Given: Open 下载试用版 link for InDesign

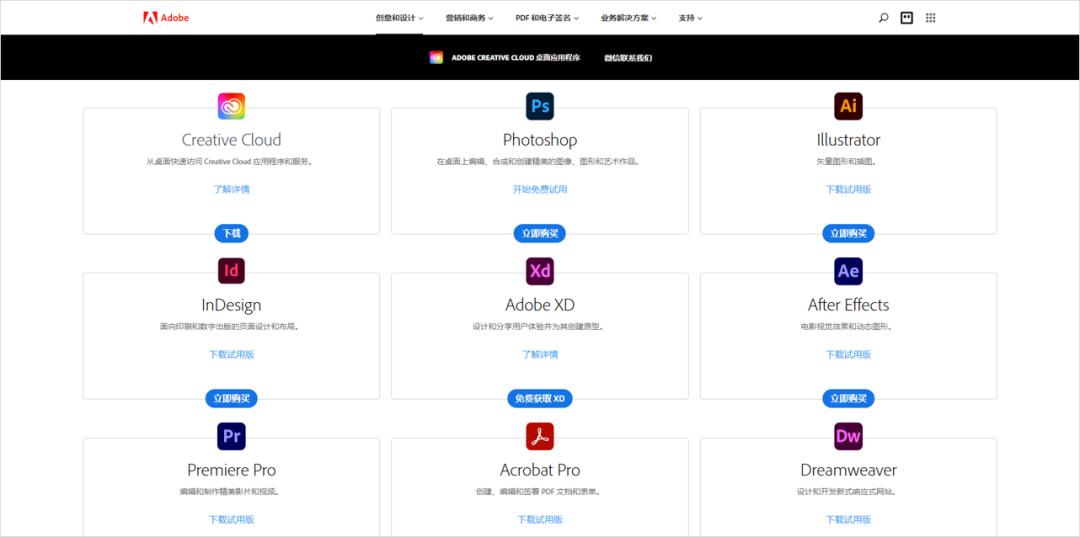Looking at the screenshot, I should pyautogui.click(x=231, y=355).
